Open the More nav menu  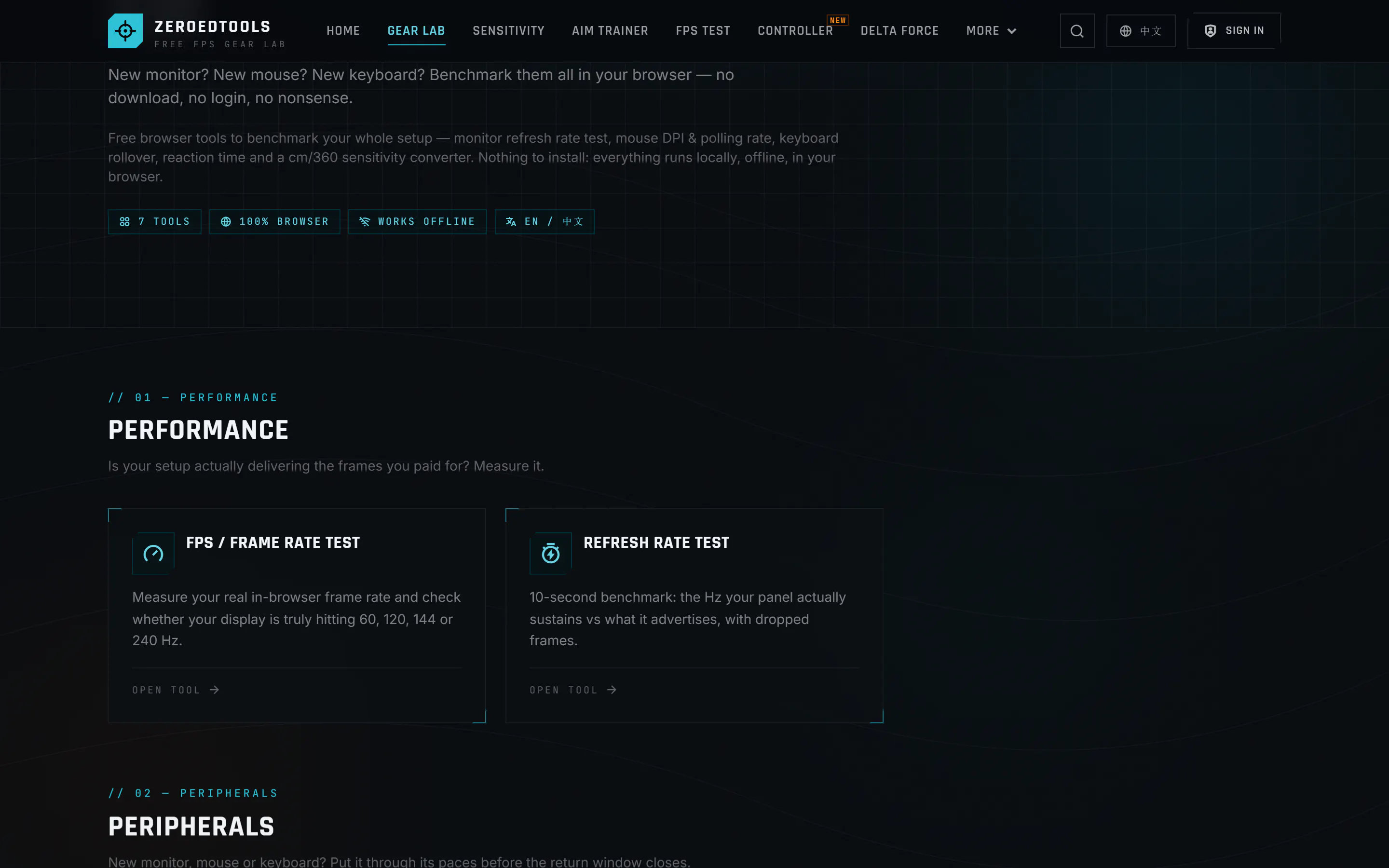point(991,31)
